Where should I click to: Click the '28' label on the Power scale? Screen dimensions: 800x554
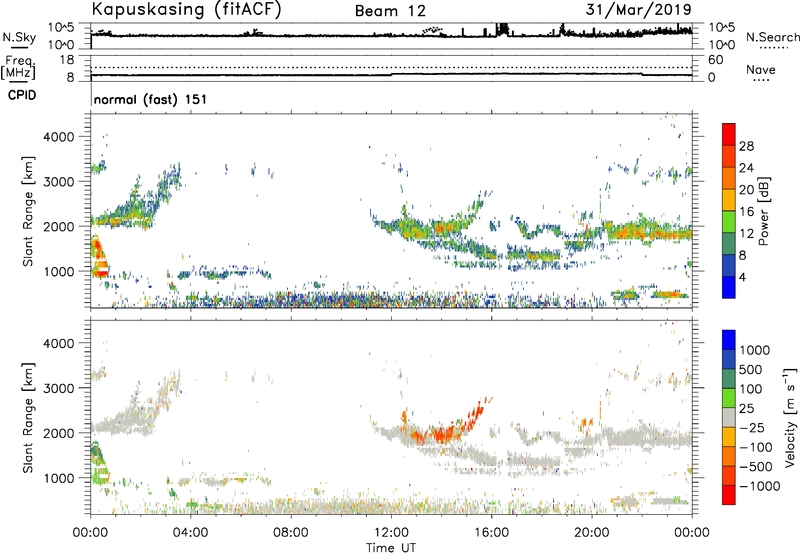(746, 146)
